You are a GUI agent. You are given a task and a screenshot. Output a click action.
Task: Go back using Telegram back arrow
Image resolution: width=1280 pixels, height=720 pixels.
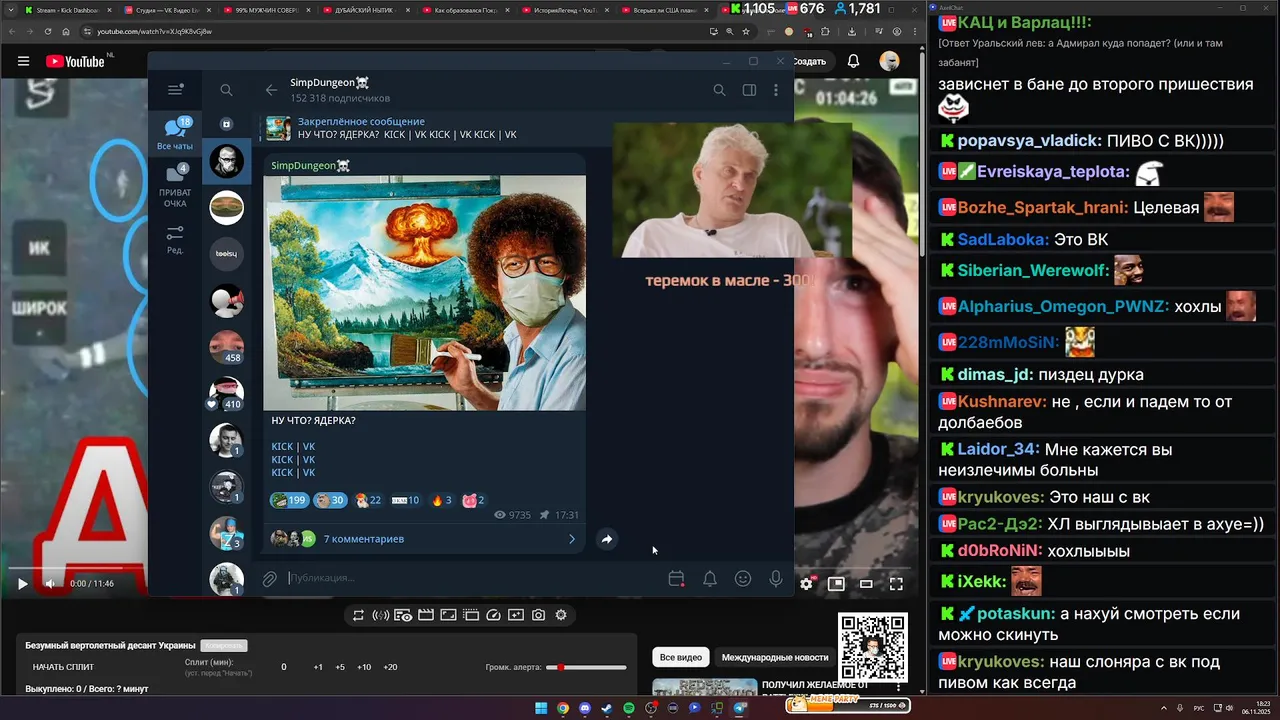[271, 90]
